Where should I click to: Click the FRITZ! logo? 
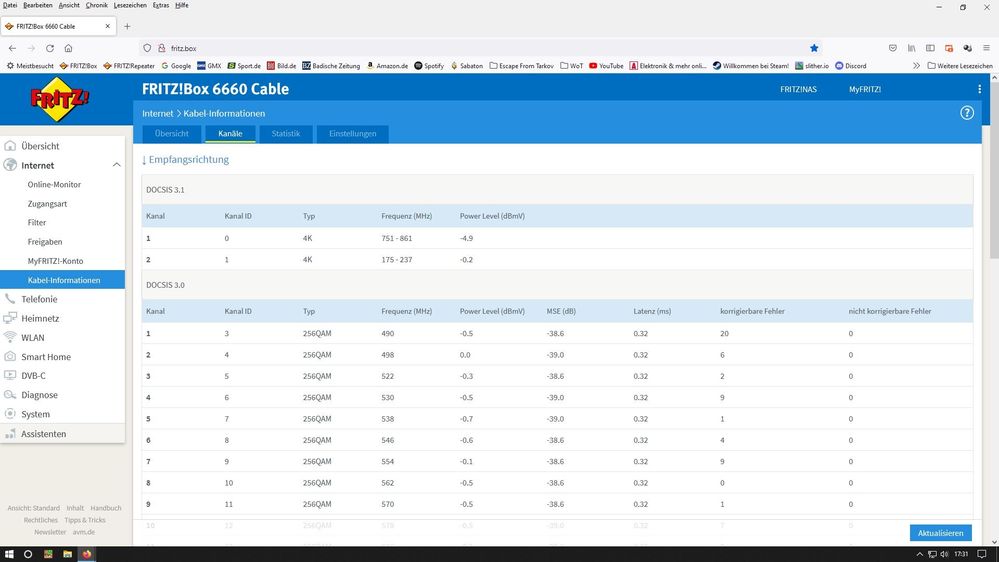[x=63, y=101]
